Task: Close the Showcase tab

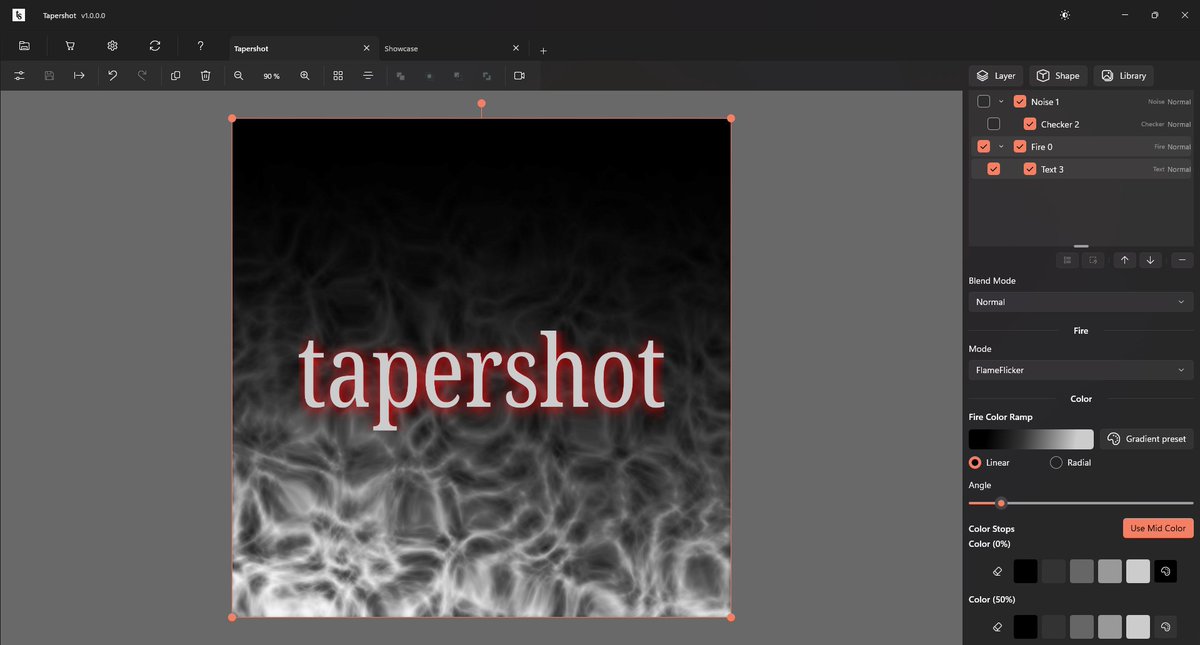Action: tap(516, 48)
